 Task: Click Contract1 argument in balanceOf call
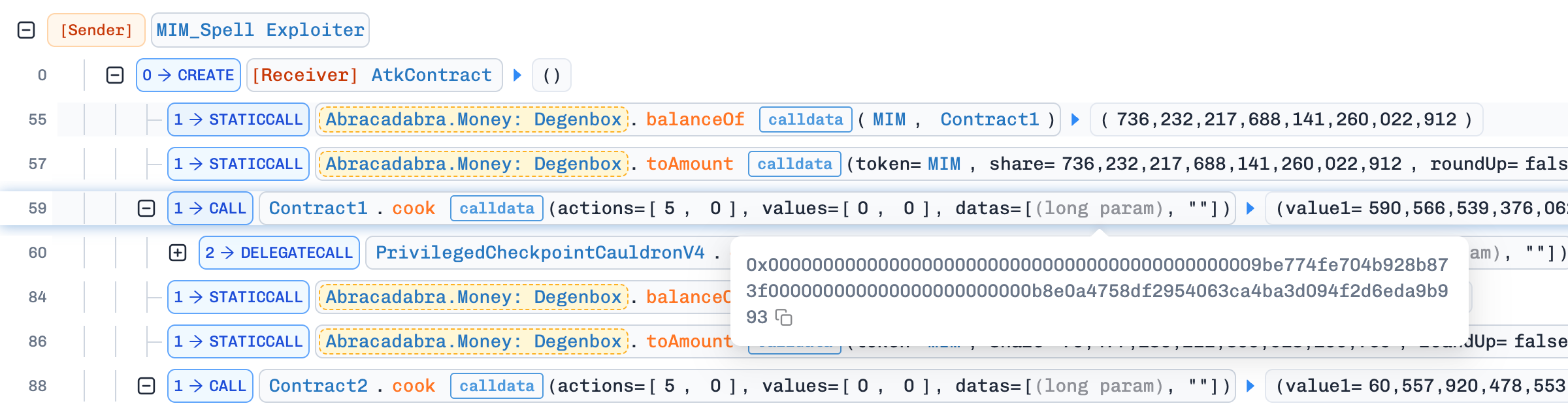tap(990, 119)
